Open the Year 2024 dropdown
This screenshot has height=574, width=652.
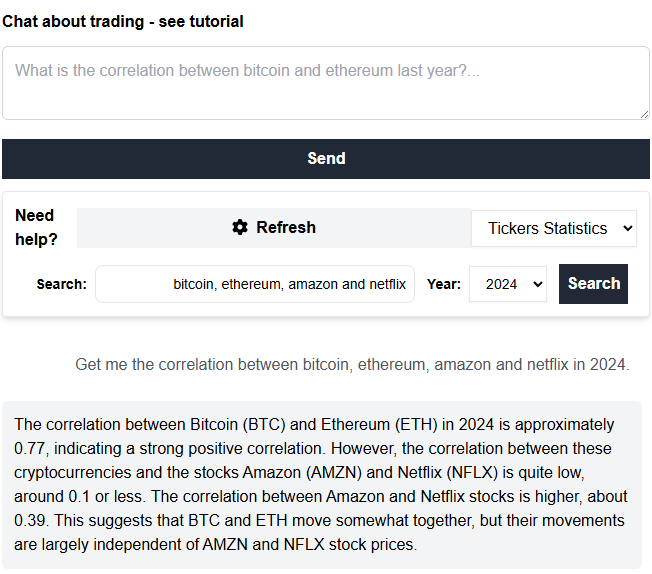click(x=508, y=284)
